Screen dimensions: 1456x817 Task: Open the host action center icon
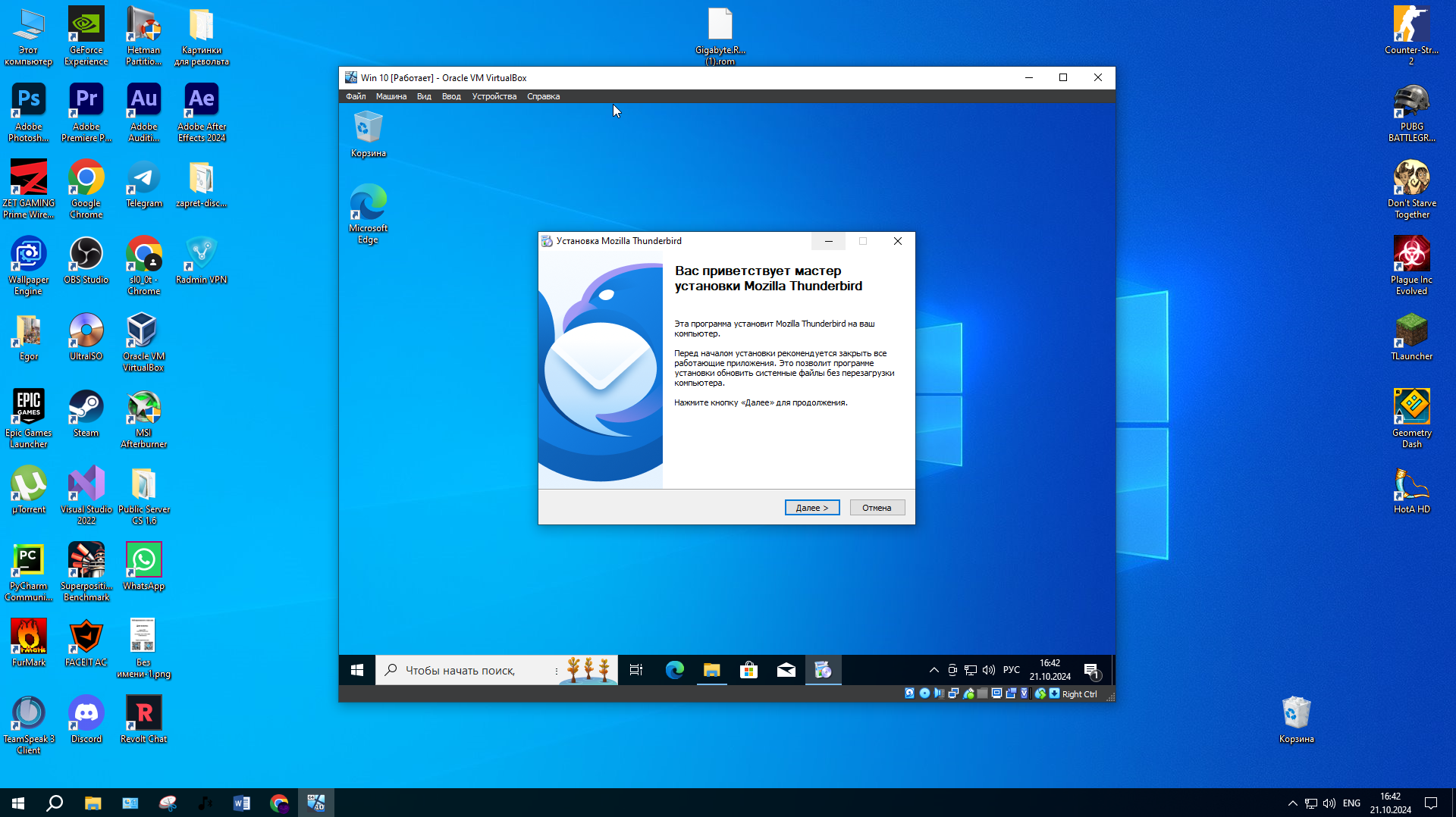[x=1431, y=803]
